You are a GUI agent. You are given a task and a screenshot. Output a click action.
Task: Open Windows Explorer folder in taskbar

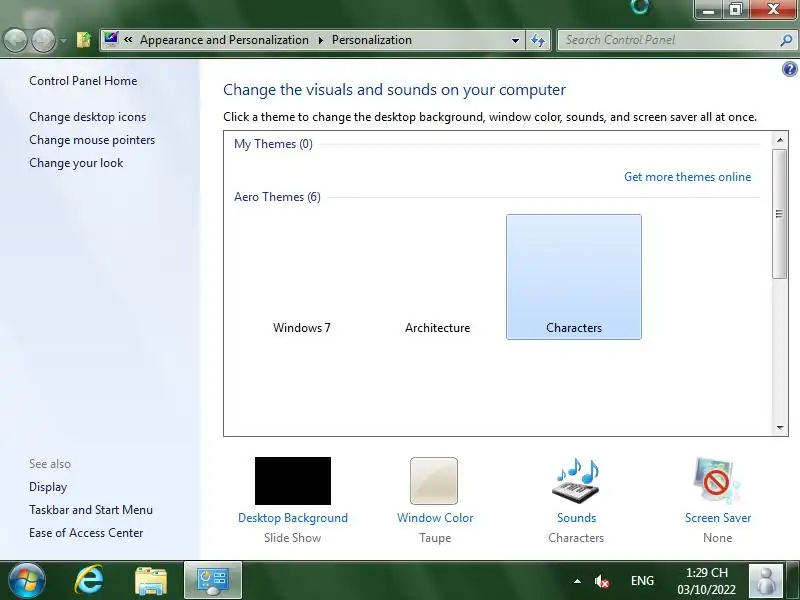click(x=151, y=581)
